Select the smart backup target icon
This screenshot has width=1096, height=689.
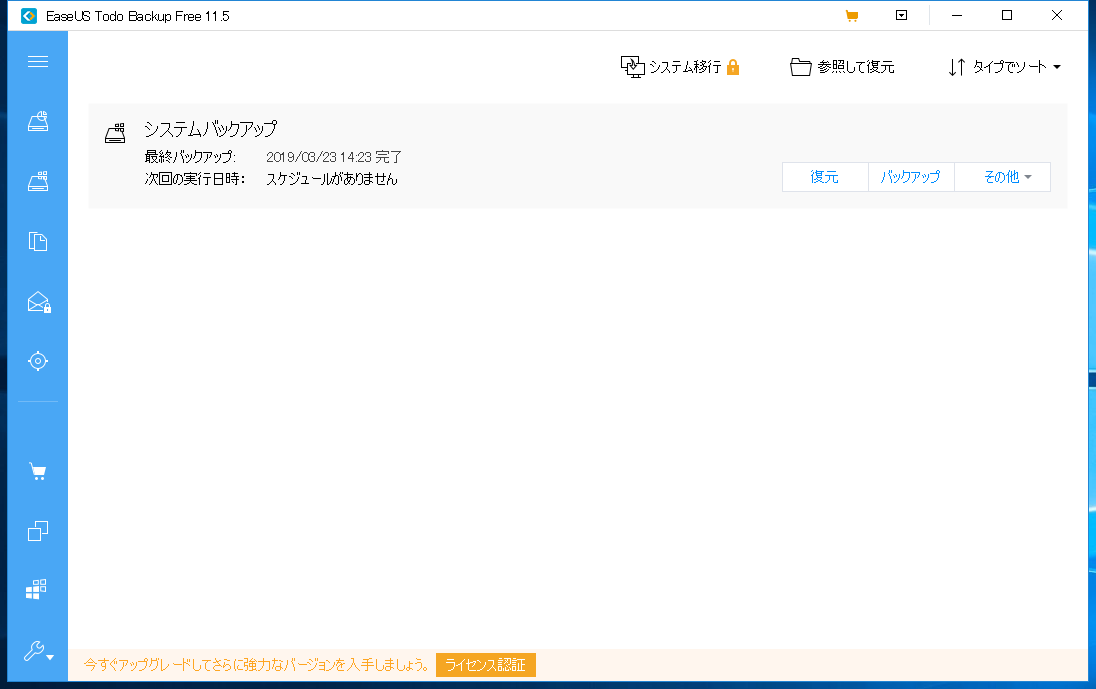[38, 360]
